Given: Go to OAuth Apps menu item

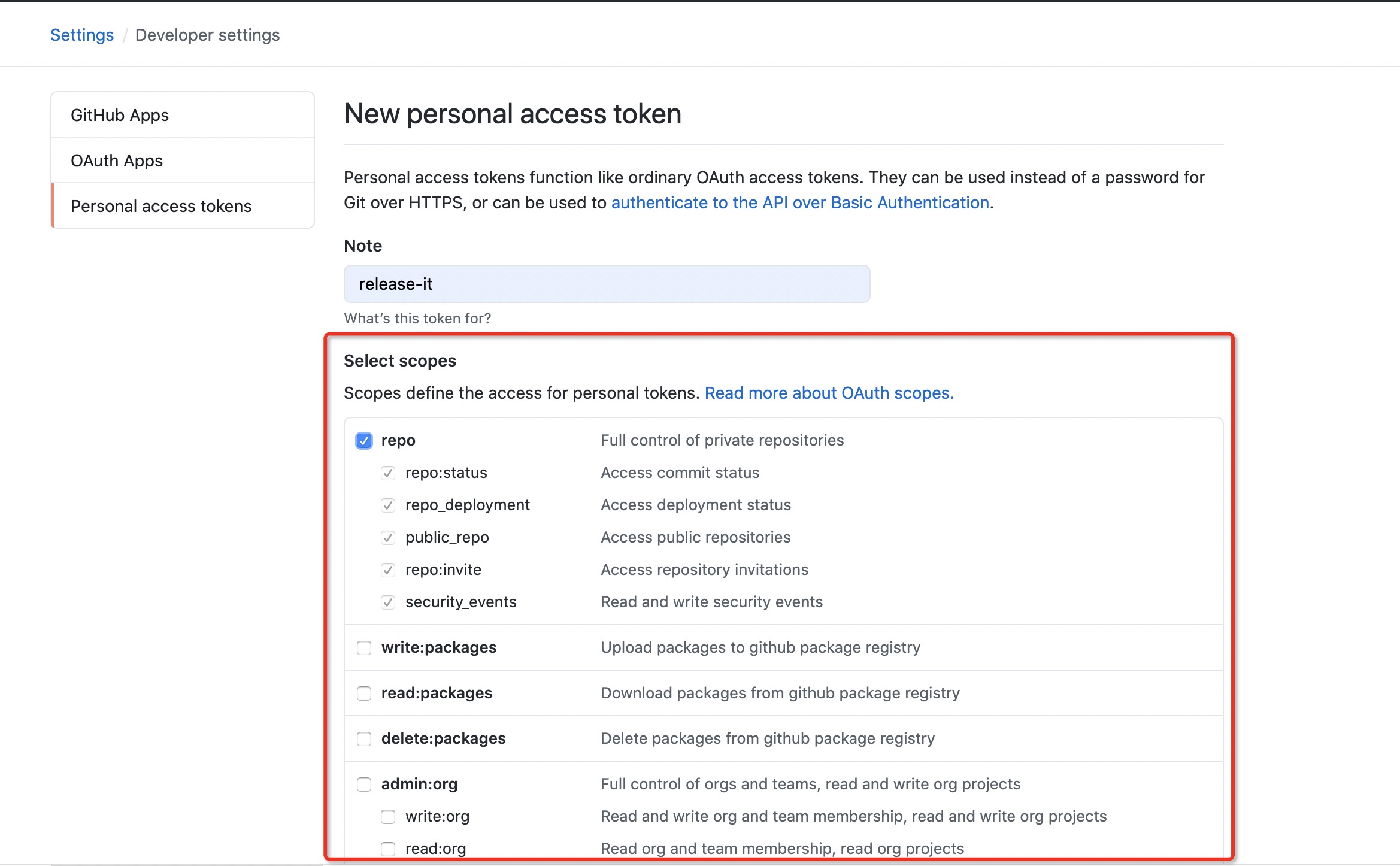Looking at the screenshot, I should click(117, 161).
